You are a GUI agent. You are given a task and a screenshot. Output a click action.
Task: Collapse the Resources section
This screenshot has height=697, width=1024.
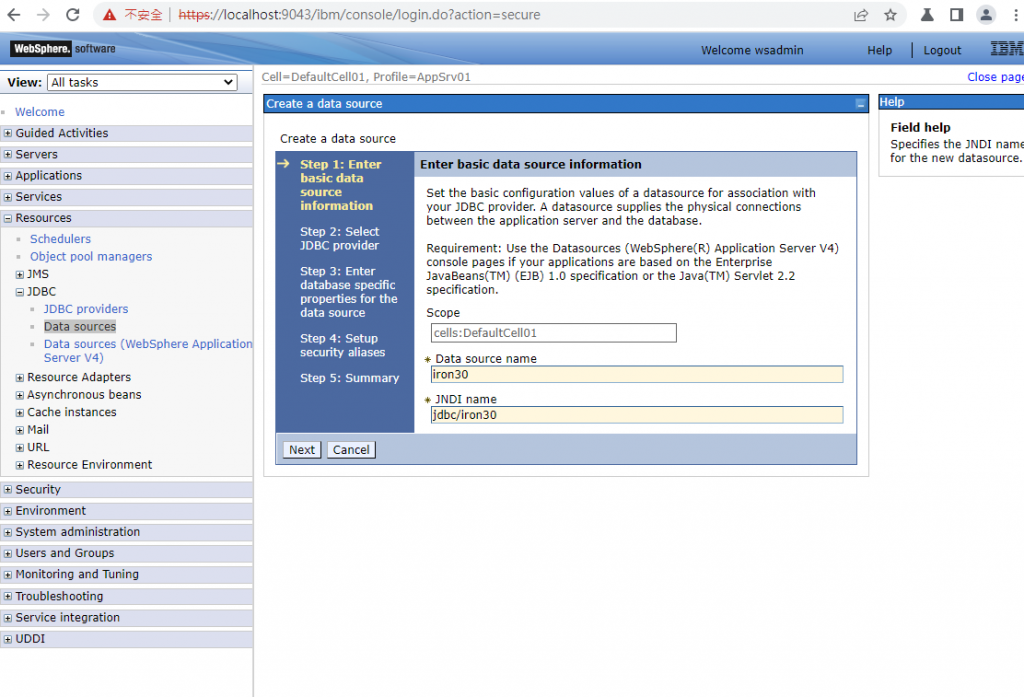[8, 218]
